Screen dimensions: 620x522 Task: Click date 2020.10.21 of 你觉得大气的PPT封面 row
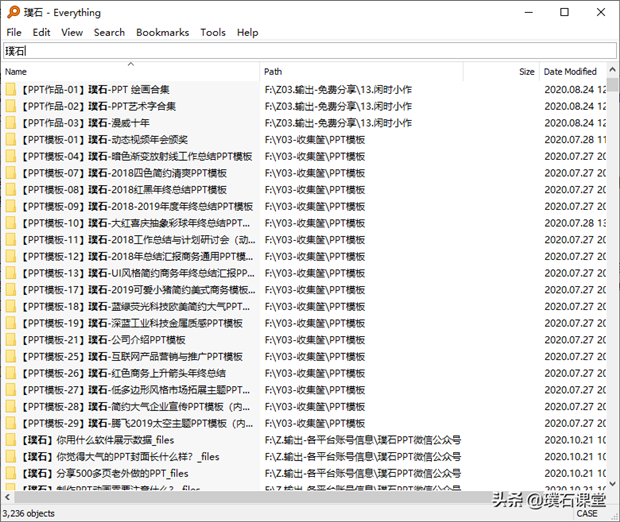(x=575, y=457)
